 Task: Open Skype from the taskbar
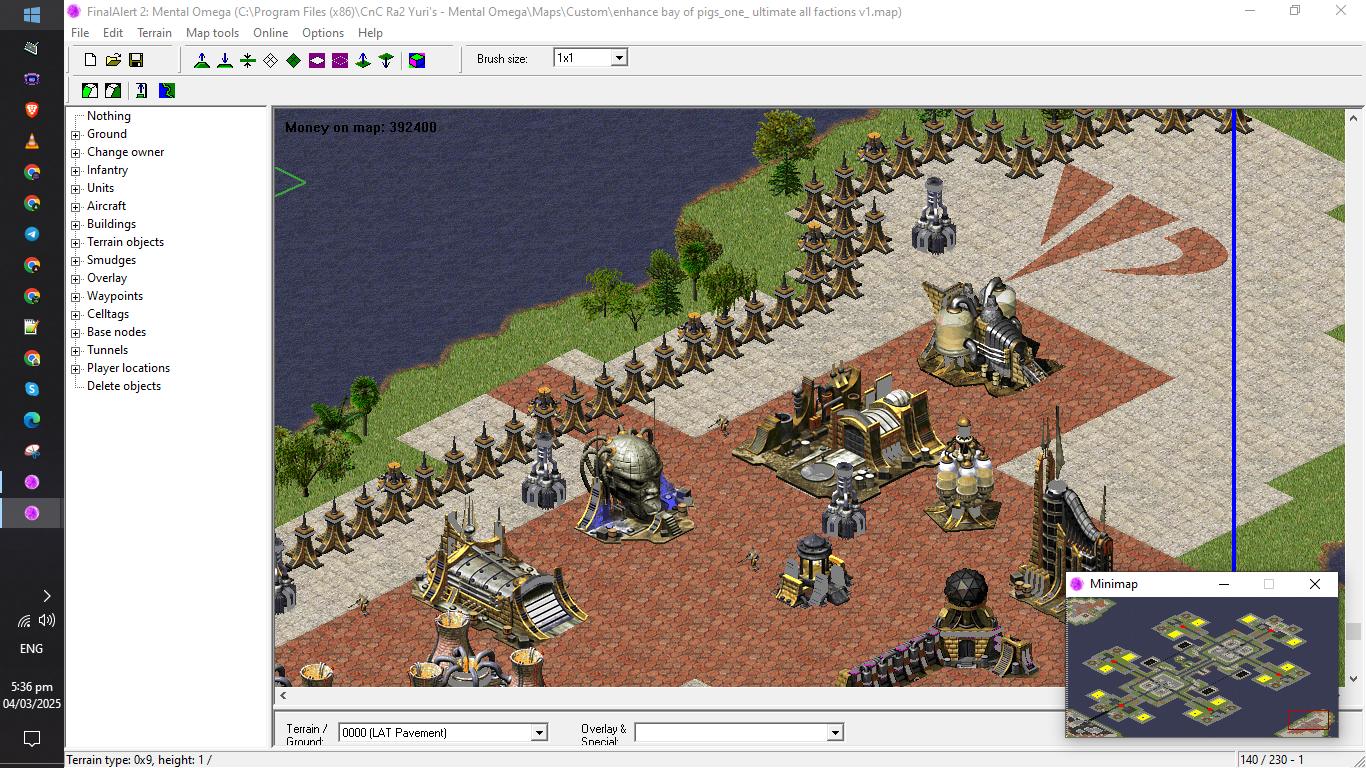point(31,388)
